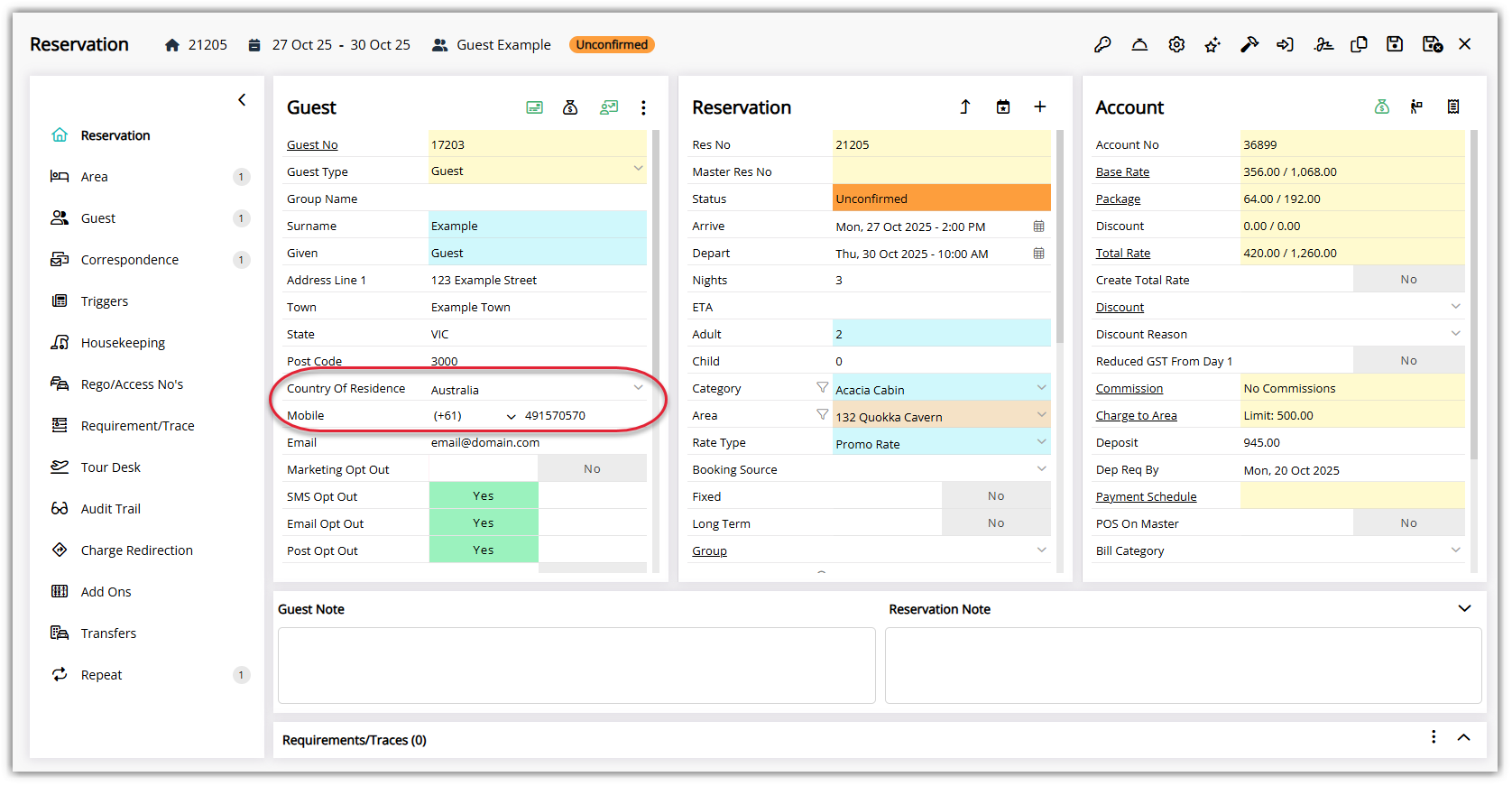Open Arrive date calendar picker

pyautogui.click(x=1039, y=227)
